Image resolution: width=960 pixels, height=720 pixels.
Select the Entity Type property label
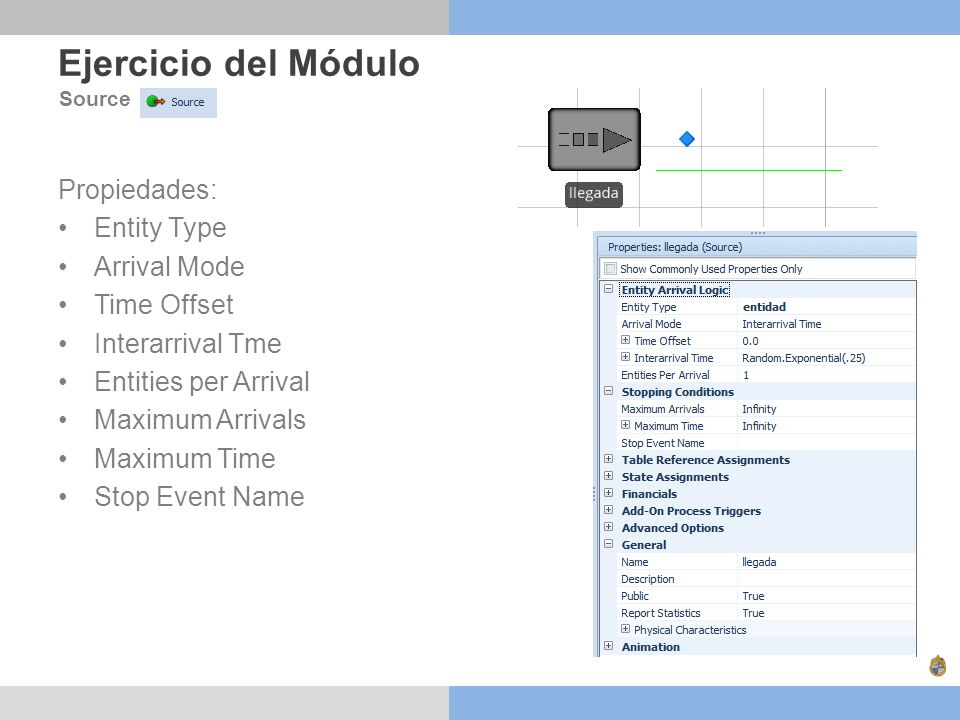648,307
